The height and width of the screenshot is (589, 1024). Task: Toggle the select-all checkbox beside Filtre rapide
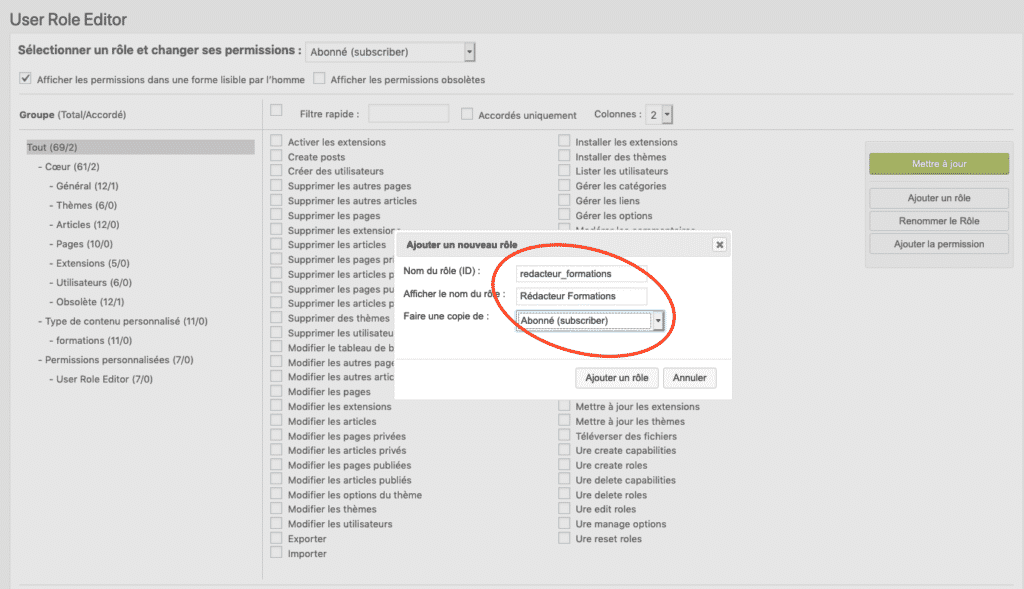276,110
